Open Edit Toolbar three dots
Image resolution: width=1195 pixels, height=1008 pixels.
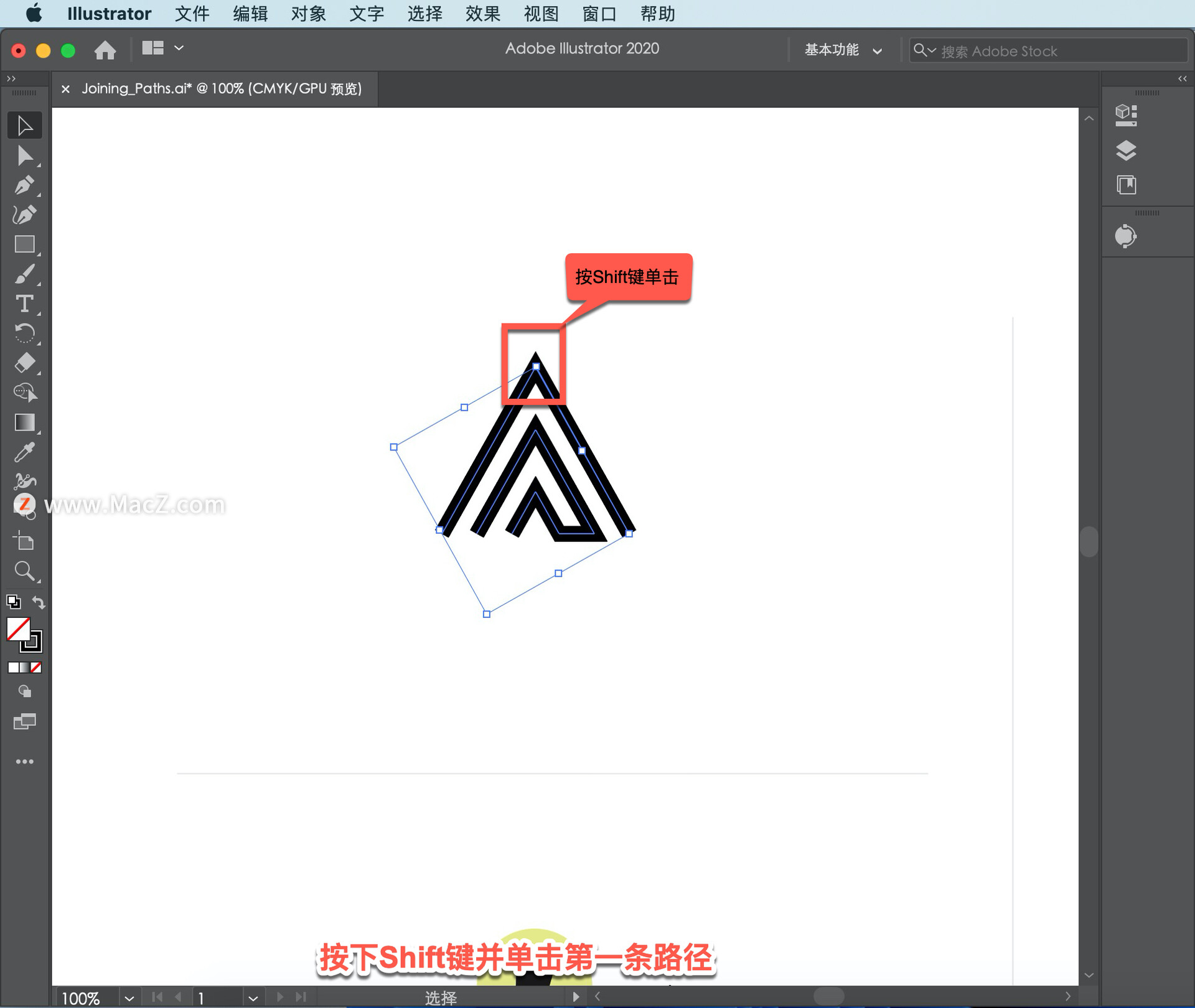click(25, 762)
